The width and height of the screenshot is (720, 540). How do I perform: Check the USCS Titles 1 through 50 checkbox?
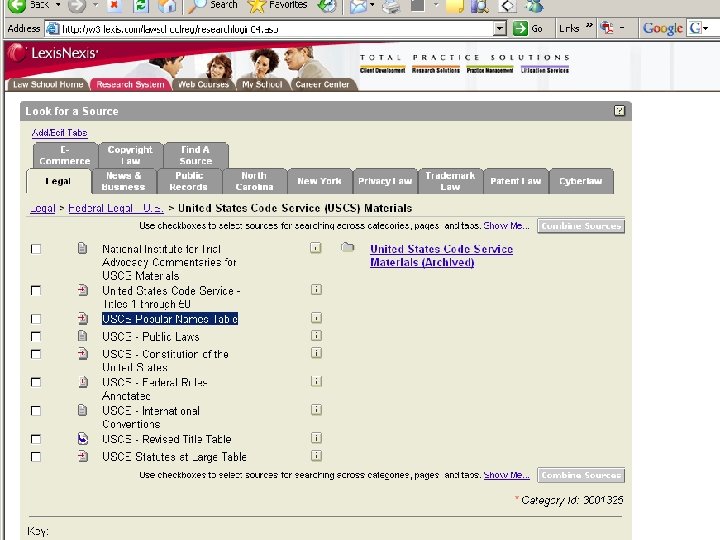[36, 291]
